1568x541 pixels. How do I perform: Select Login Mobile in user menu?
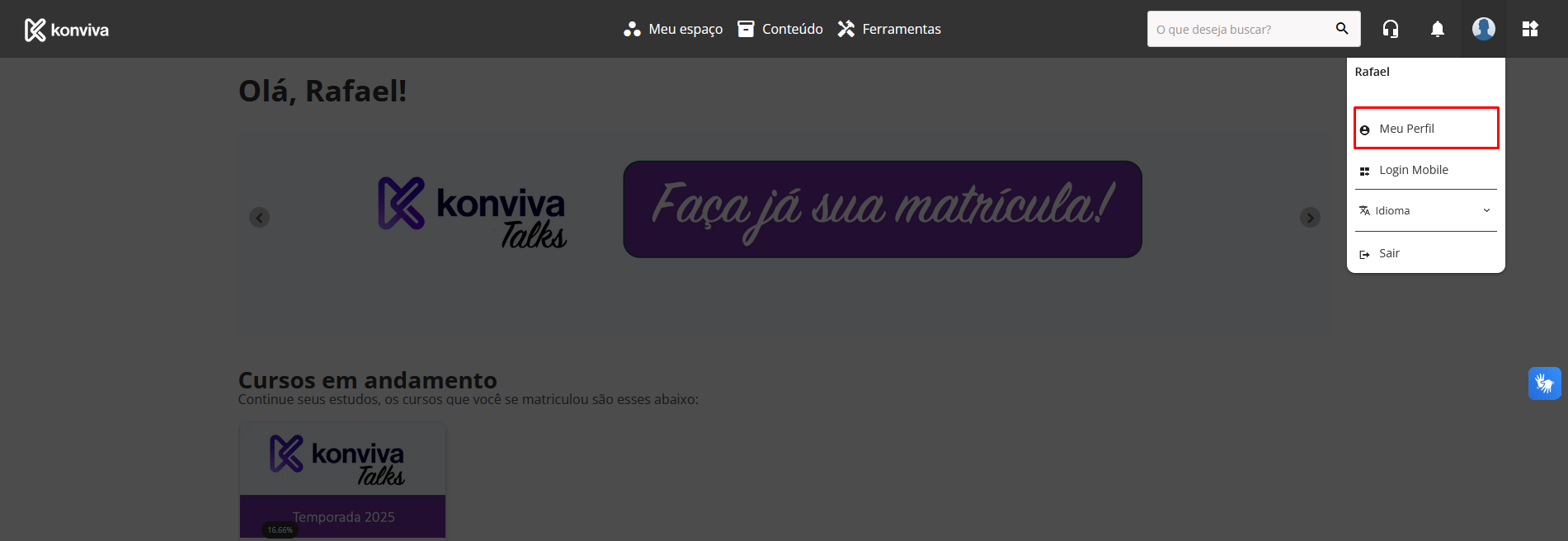point(1426,170)
